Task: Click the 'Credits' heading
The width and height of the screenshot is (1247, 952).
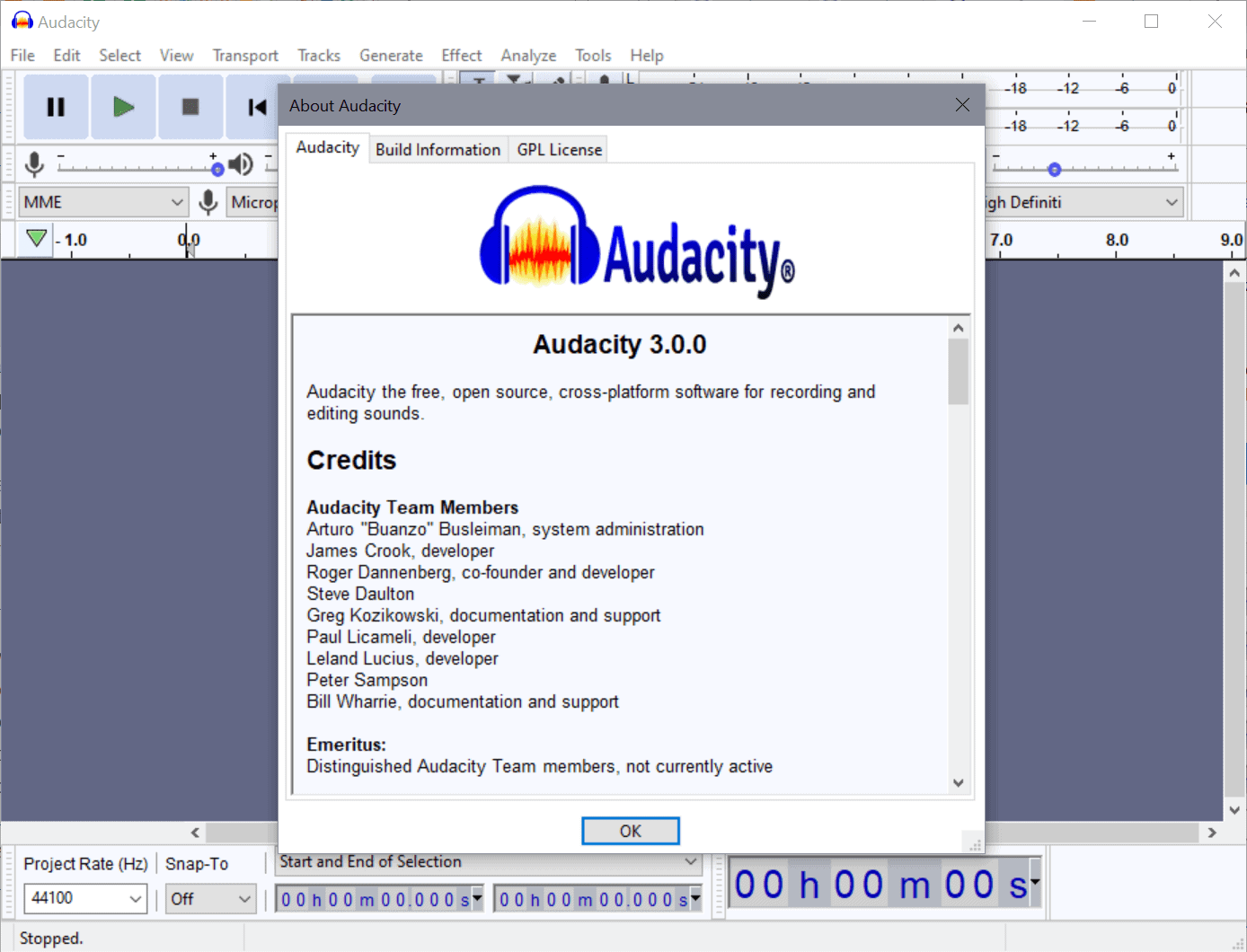Action: [x=351, y=460]
